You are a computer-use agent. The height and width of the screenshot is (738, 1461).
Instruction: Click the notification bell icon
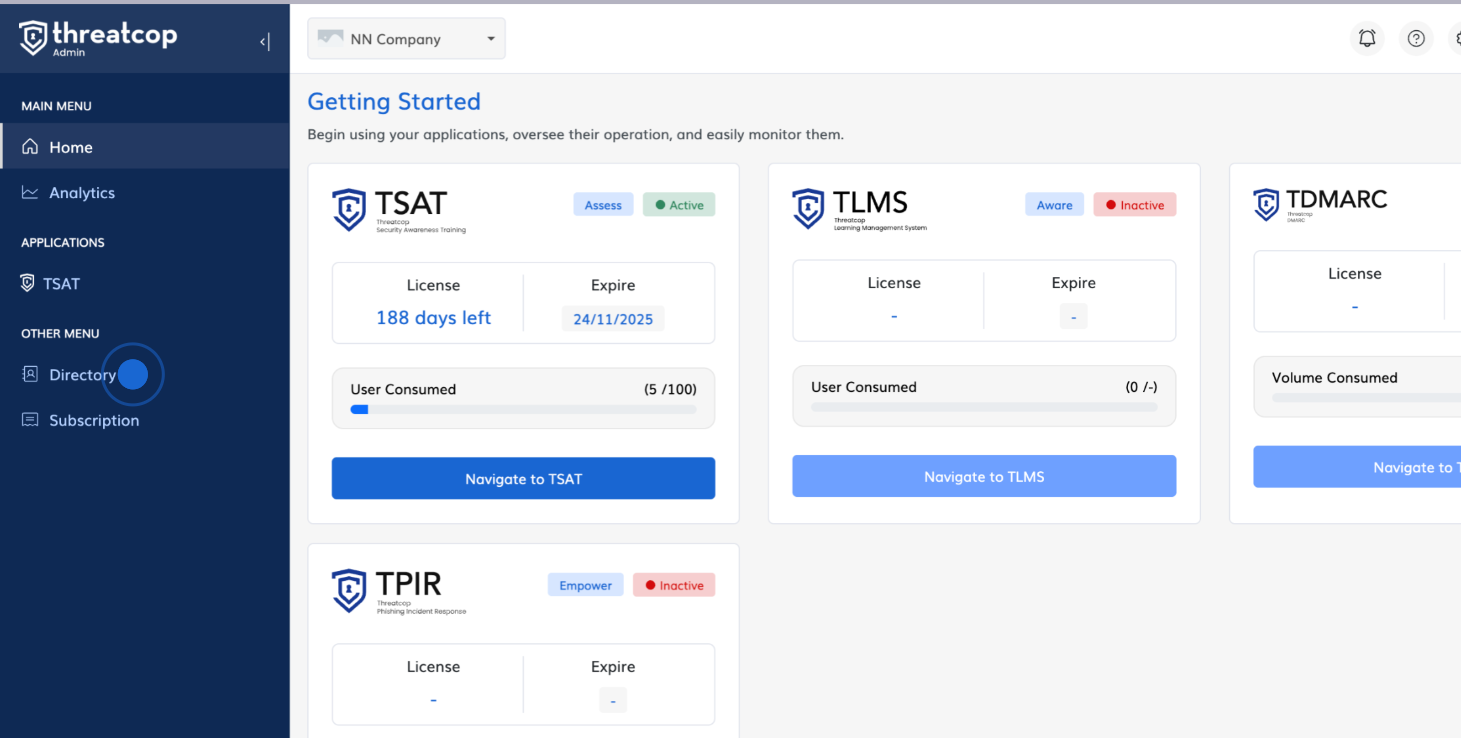(x=1367, y=39)
